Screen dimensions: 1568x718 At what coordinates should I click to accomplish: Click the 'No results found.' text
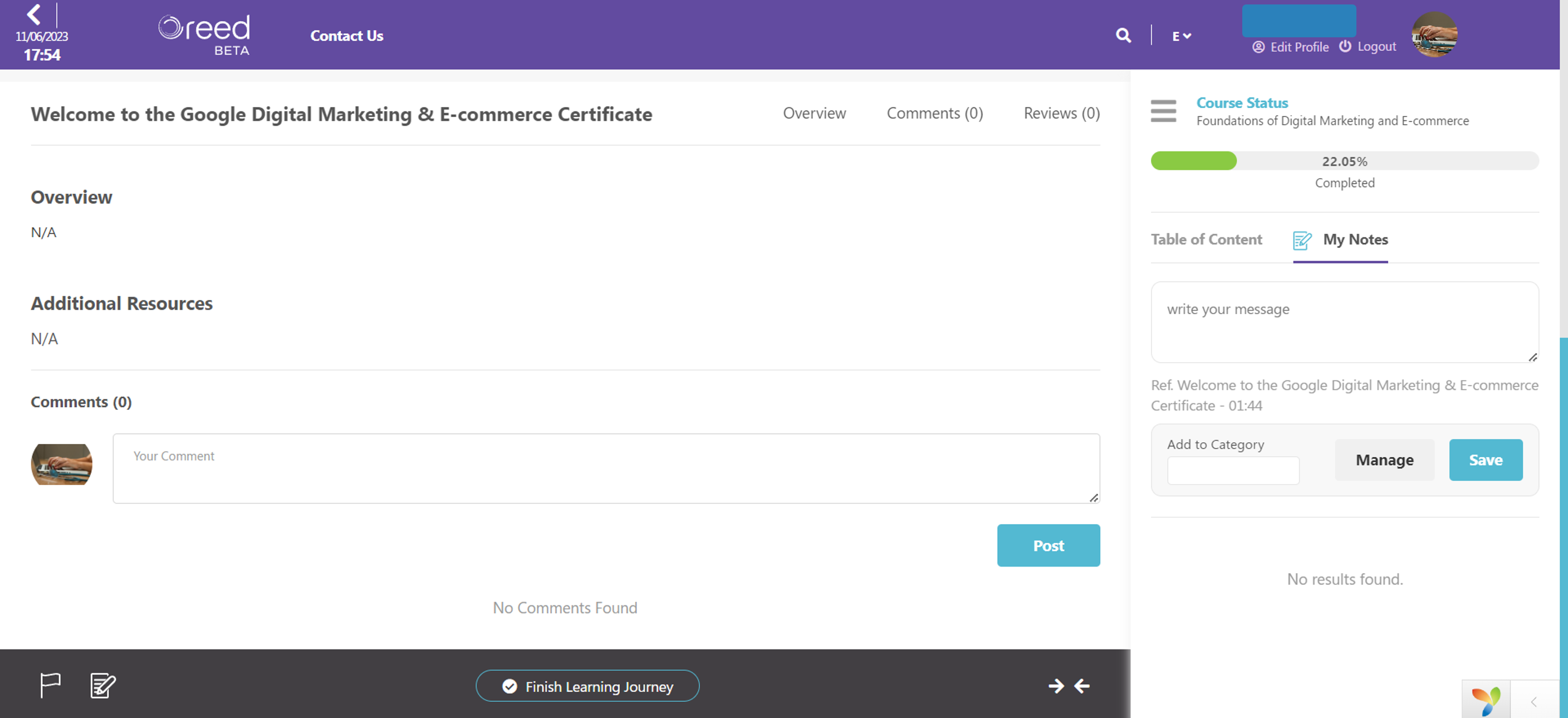(1344, 579)
